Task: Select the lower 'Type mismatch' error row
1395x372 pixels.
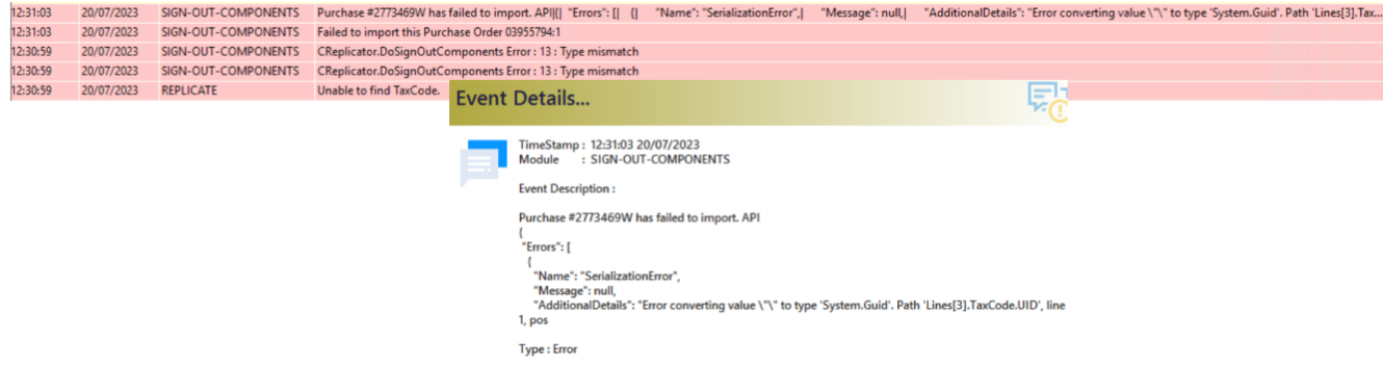Action: pyautogui.click(x=697, y=71)
